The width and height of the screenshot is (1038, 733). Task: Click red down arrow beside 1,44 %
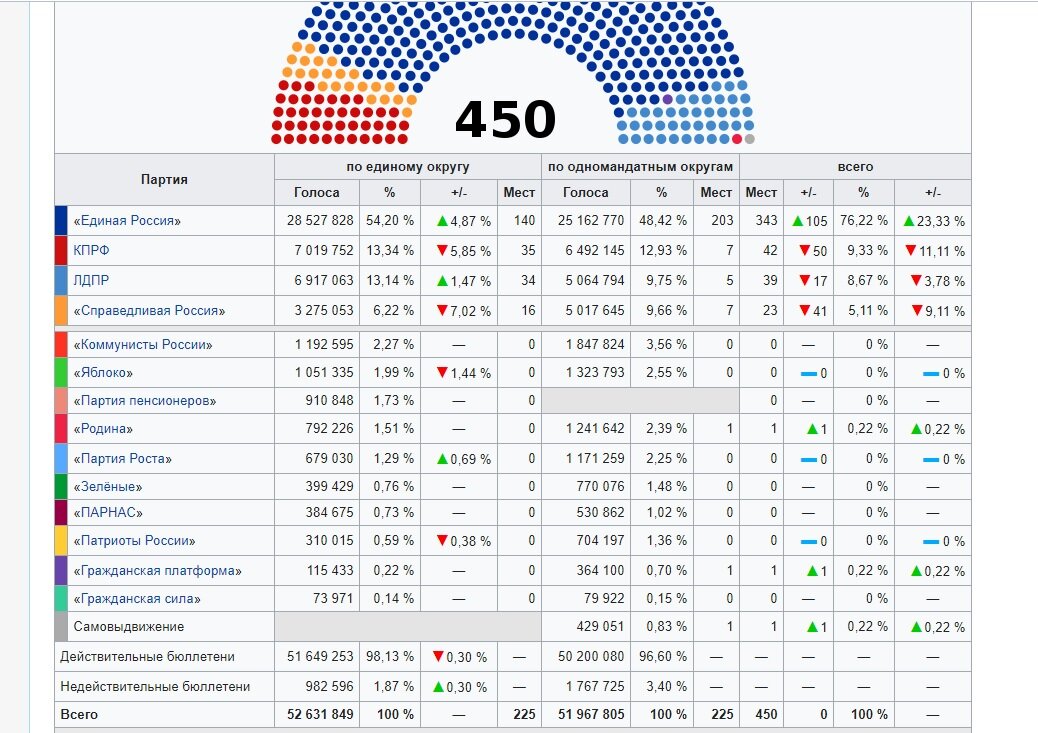coord(442,372)
